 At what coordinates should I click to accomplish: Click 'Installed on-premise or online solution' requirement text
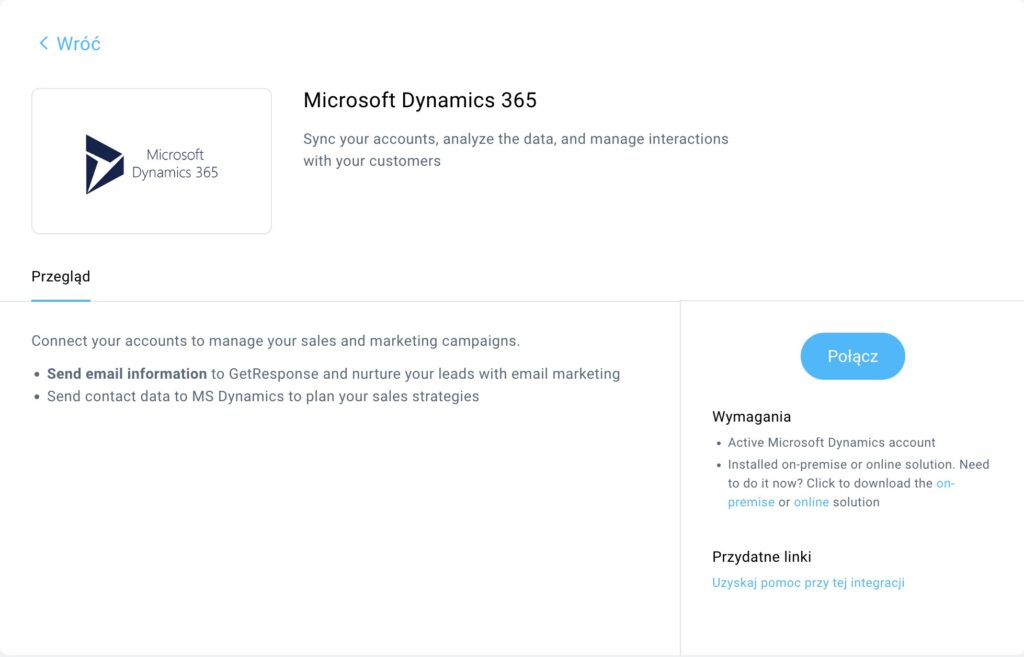(x=859, y=483)
